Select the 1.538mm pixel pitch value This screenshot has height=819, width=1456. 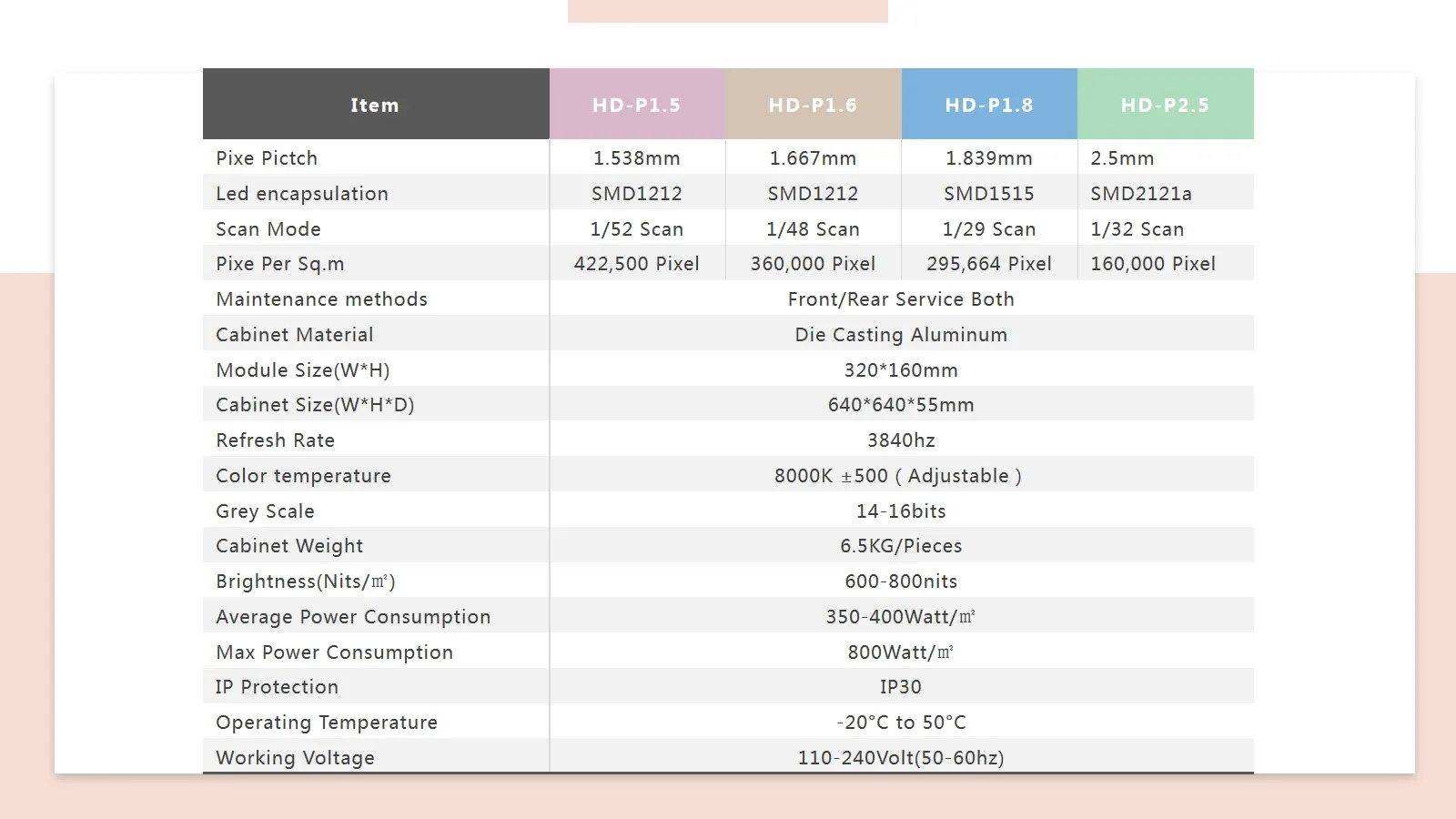pos(637,158)
